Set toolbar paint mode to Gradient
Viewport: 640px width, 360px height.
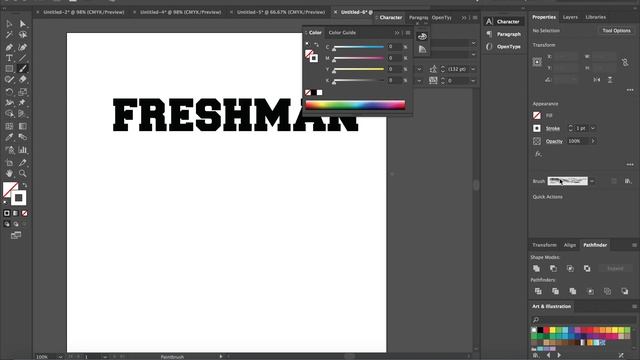pyautogui.click(x=16, y=213)
